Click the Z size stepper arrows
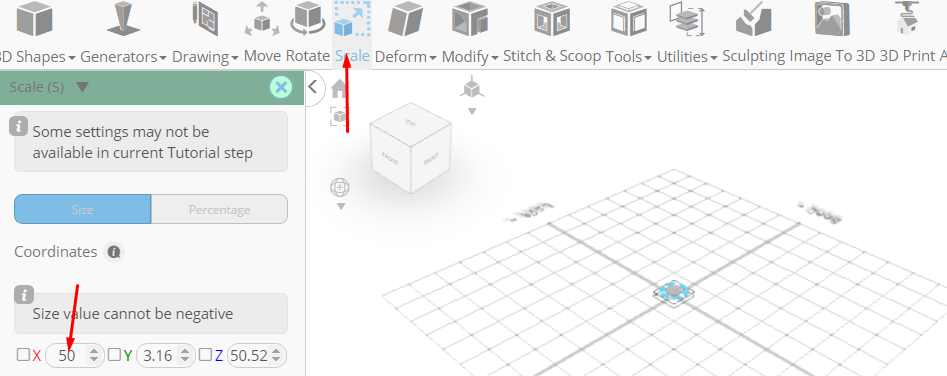 tap(275, 355)
